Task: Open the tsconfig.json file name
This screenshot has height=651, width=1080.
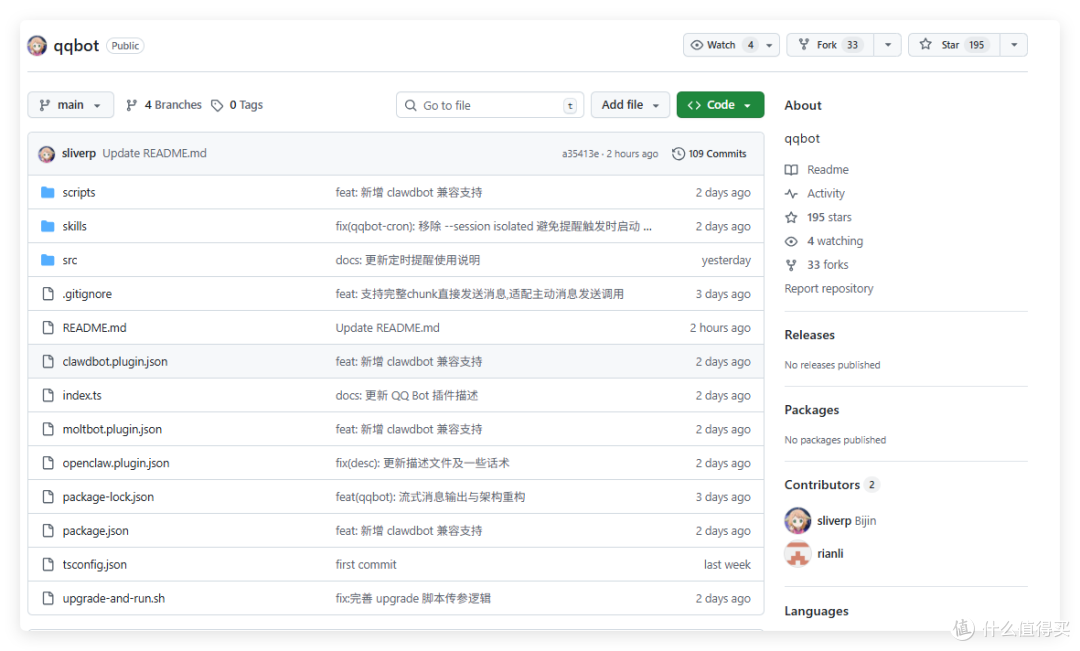Action: pos(94,564)
